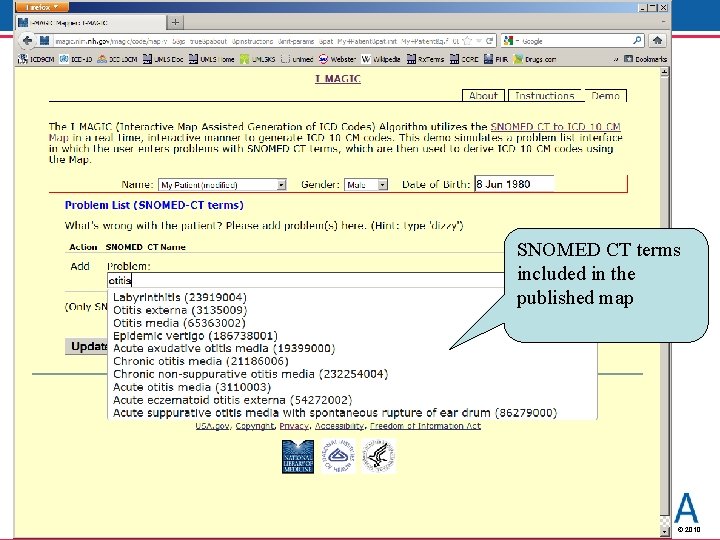Viewport: 720px width, 540px height.
Task: Click the Firefox menu button
Action: (x=42, y=7)
